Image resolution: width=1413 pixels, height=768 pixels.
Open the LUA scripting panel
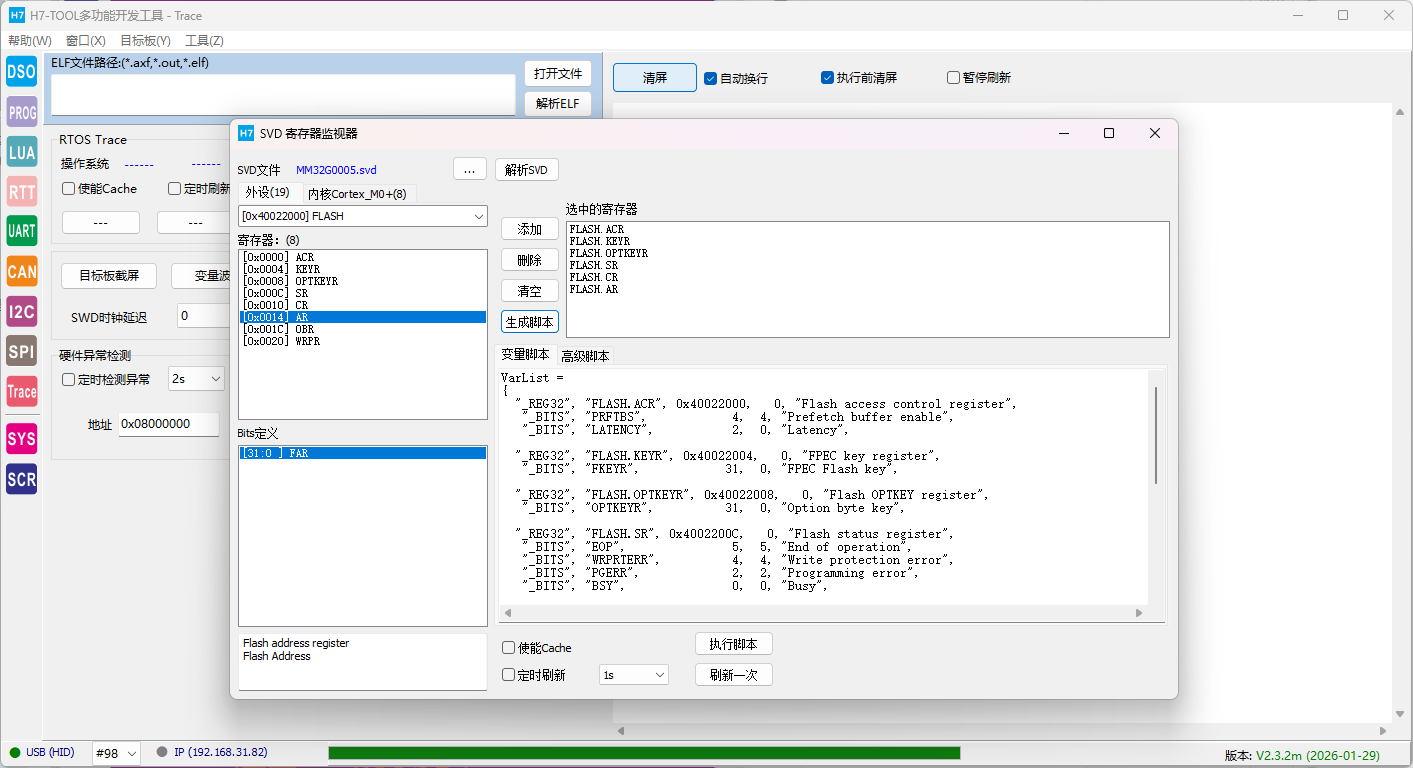coord(21,152)
